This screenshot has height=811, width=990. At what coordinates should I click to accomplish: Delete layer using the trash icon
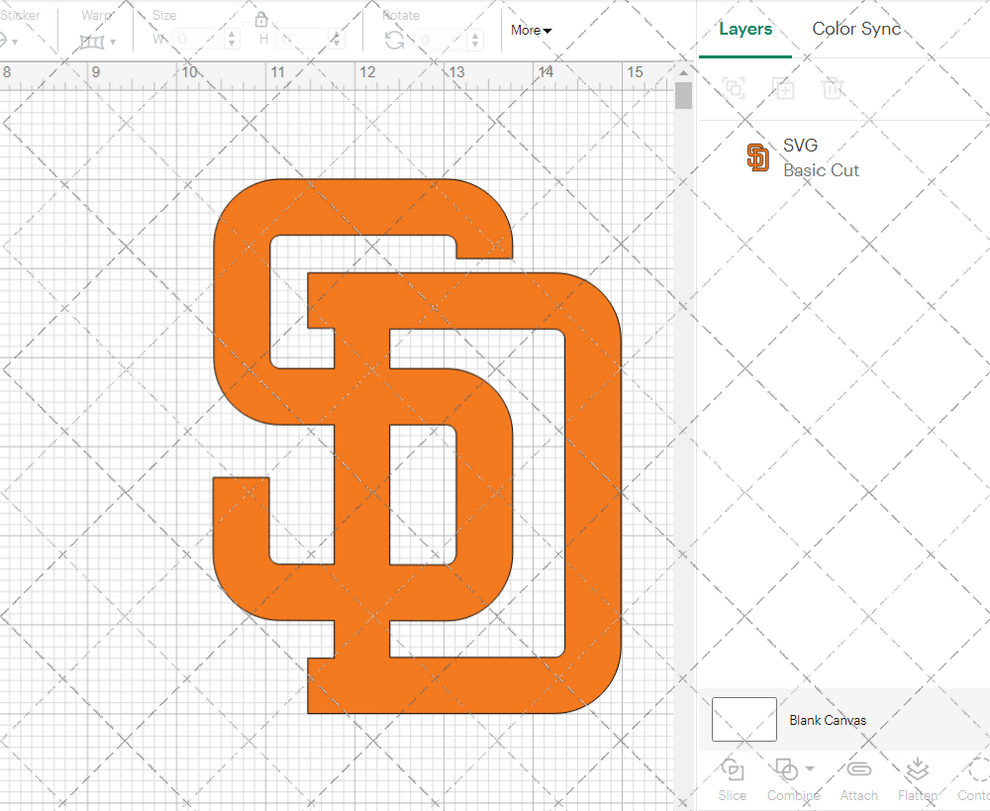click(x=833, y=88)
